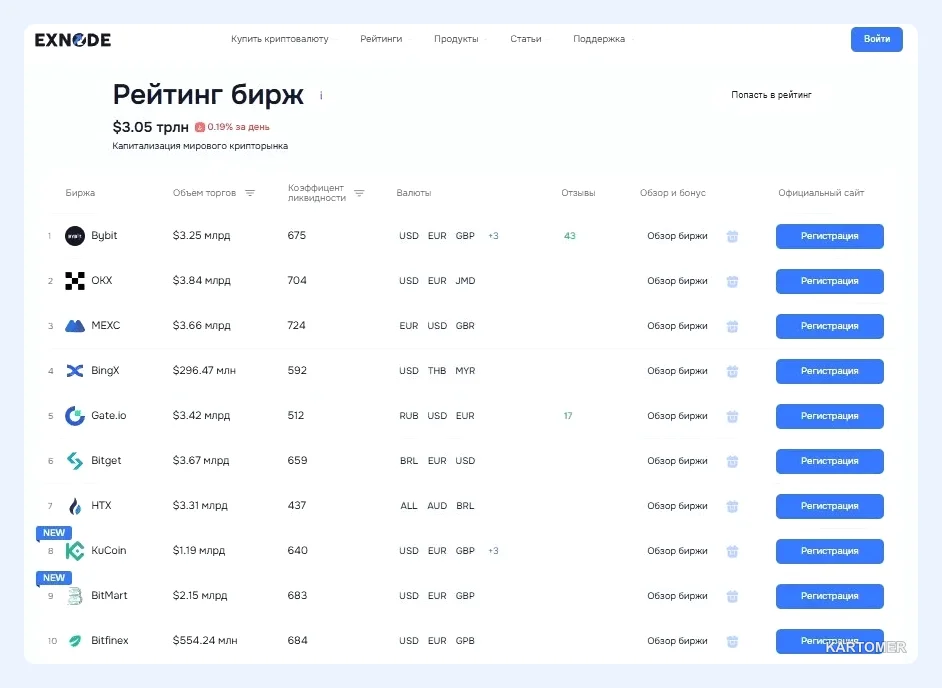The height and width of the screenshot is (688, 942).
Task: Click the Войти login button
Action: (877, 39)
